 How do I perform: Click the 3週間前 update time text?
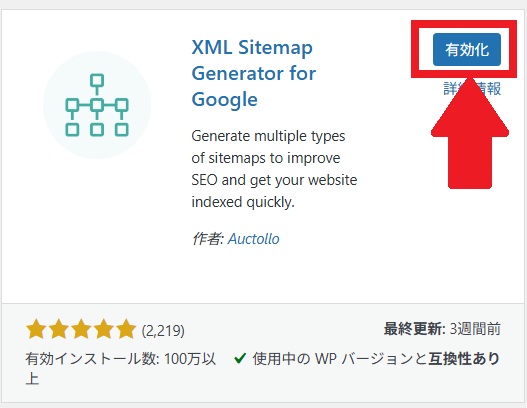pyautogui.click(x=475, y=329)
